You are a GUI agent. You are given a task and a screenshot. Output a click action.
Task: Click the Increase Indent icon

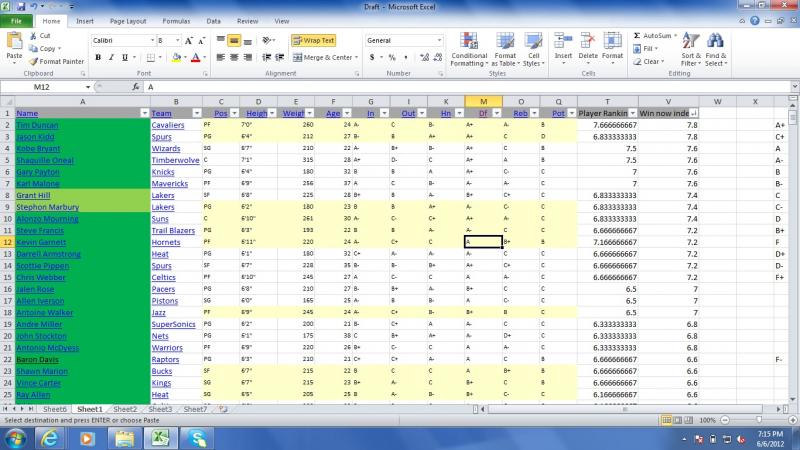pyautogui.click(x=280, y=58)
